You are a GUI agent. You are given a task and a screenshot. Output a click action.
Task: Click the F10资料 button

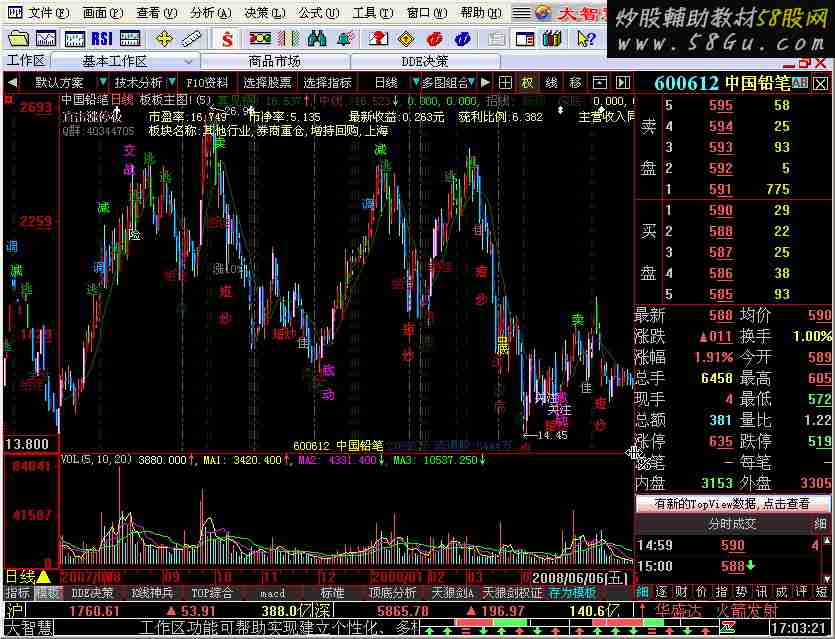coord(207,83)
